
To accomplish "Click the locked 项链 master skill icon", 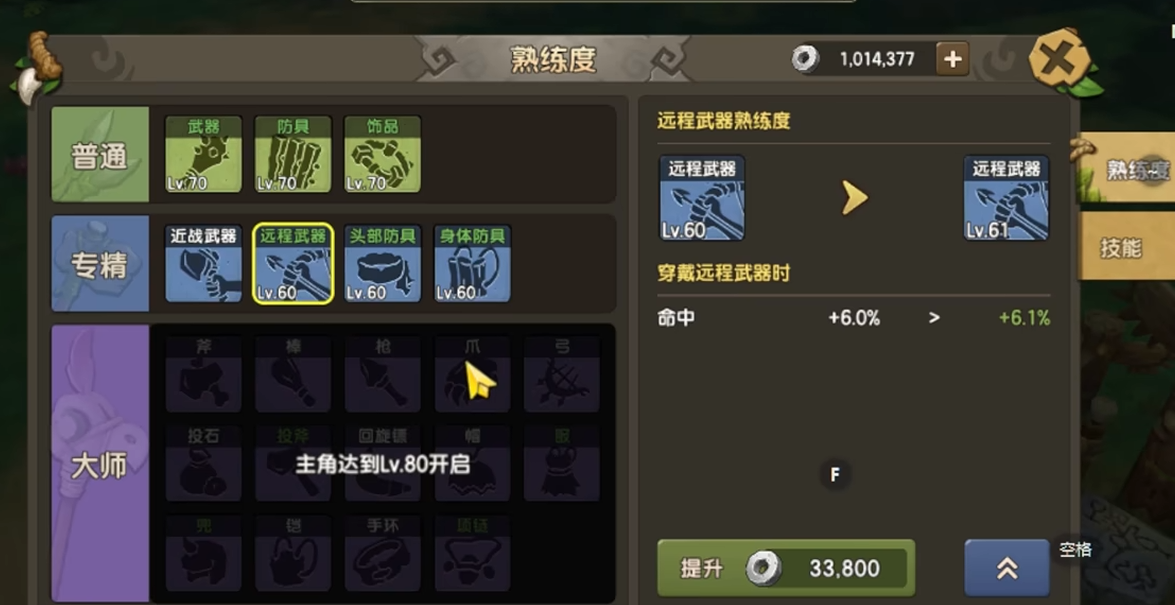I will [473, 553].
